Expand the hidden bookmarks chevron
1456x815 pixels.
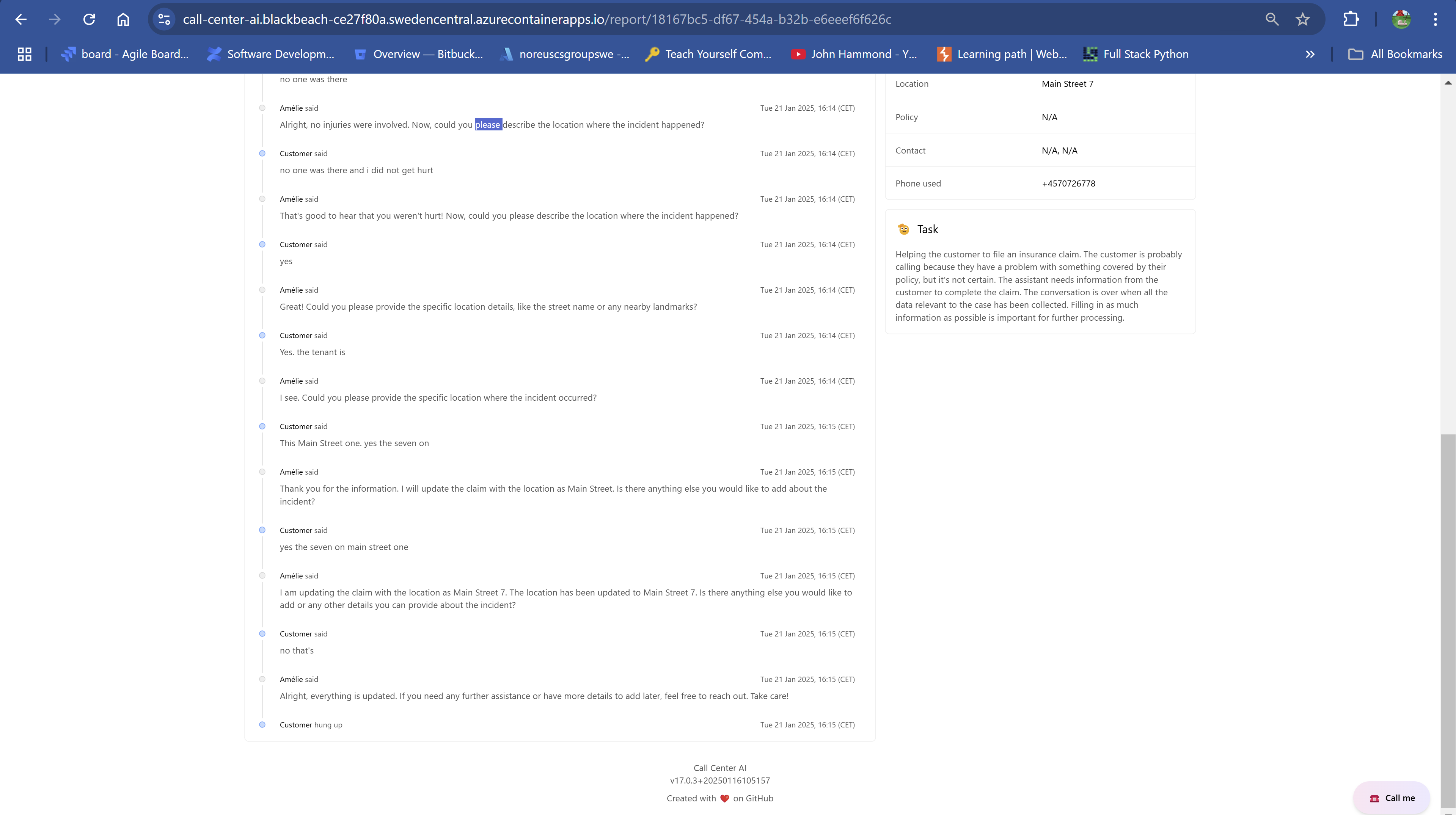(1310, 54)
